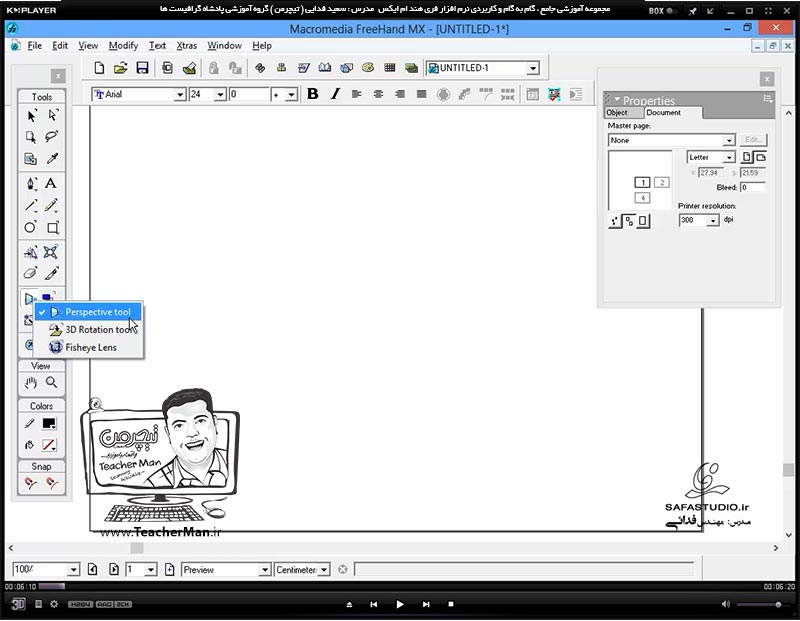Click the spelling check icon in text toolbar
The width and height of the screenshot is (800, 621).
pos(554,94)
